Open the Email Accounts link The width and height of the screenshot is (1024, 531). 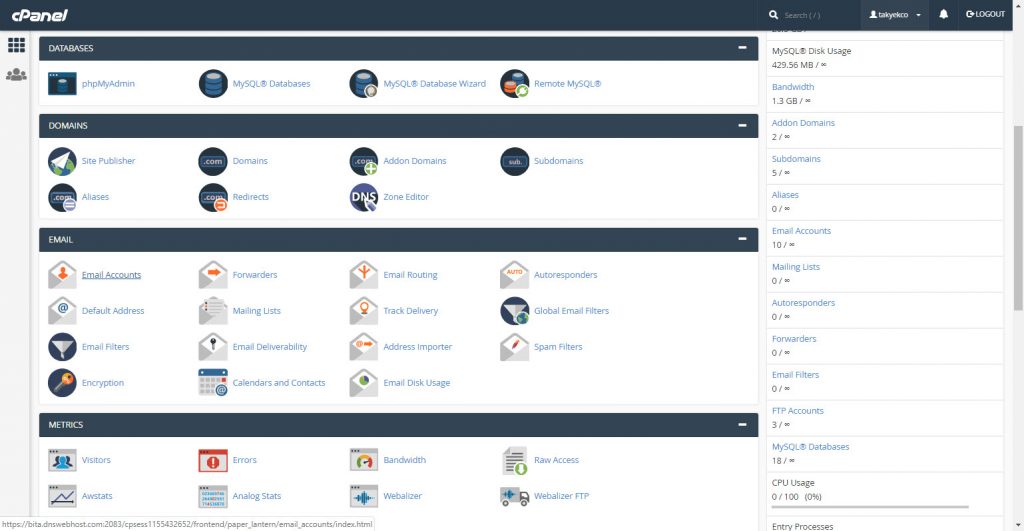tap(111, 275)
